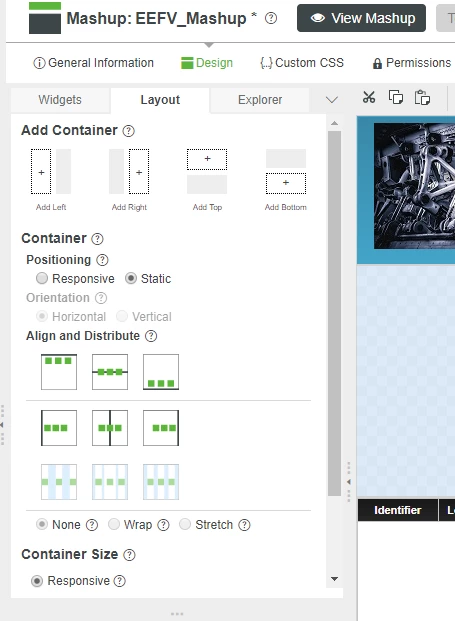Screen dimensions: 455x621
Task: Open help for Positioning
Action: (x=102, y=260)
